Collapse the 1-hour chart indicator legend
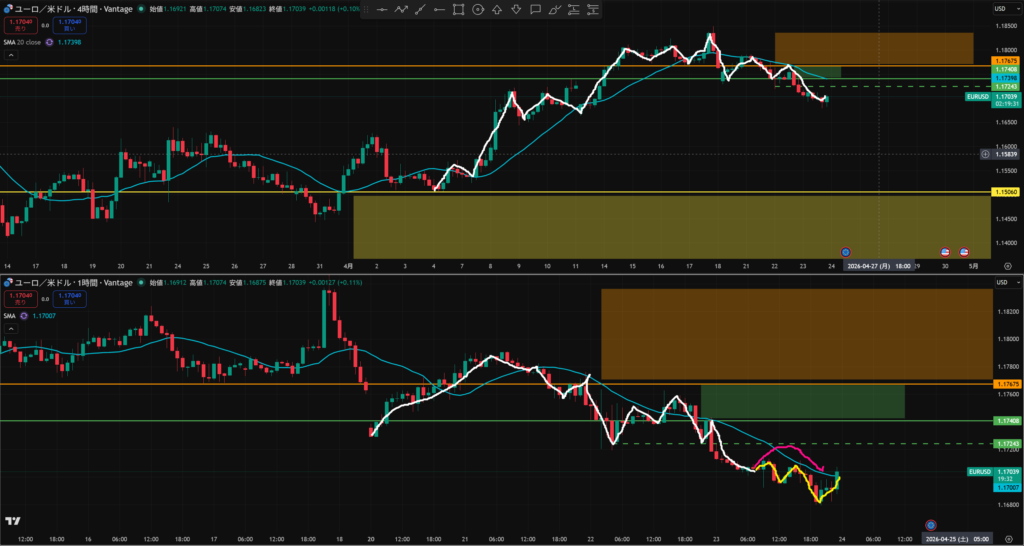The height and width of the screenshot is (546, 1024). [x=9, y=328]
